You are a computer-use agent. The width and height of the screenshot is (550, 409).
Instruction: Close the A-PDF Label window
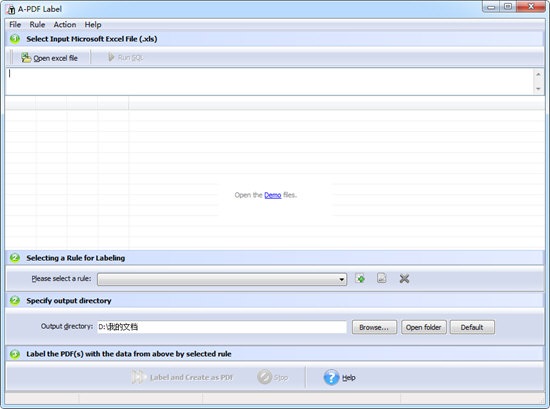click(x=531, y=7)
